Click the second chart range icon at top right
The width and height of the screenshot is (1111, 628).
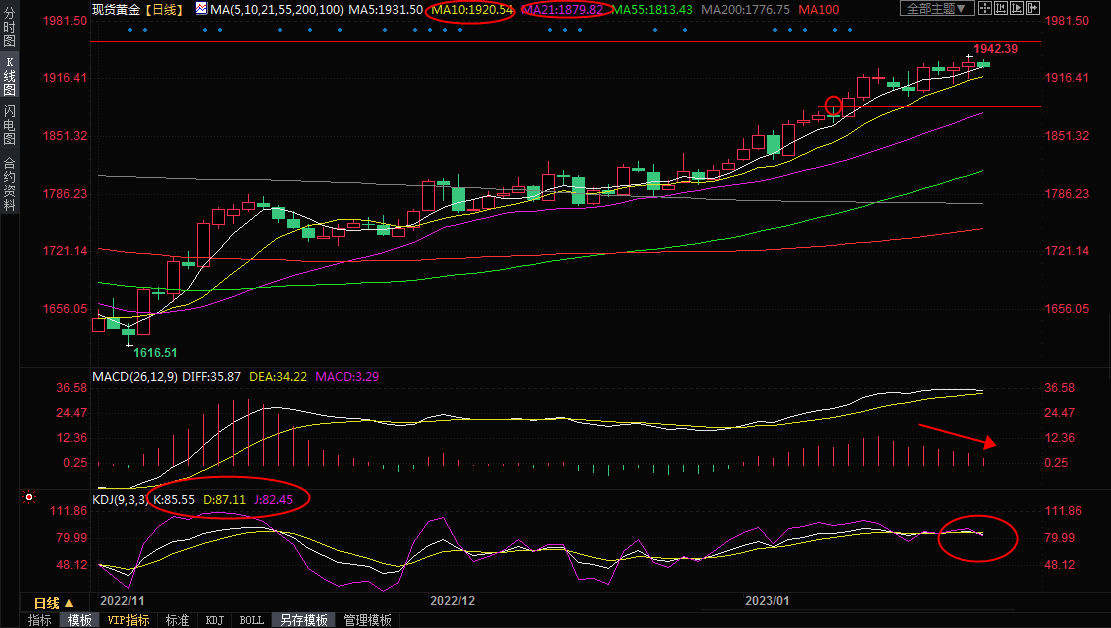1002,9
